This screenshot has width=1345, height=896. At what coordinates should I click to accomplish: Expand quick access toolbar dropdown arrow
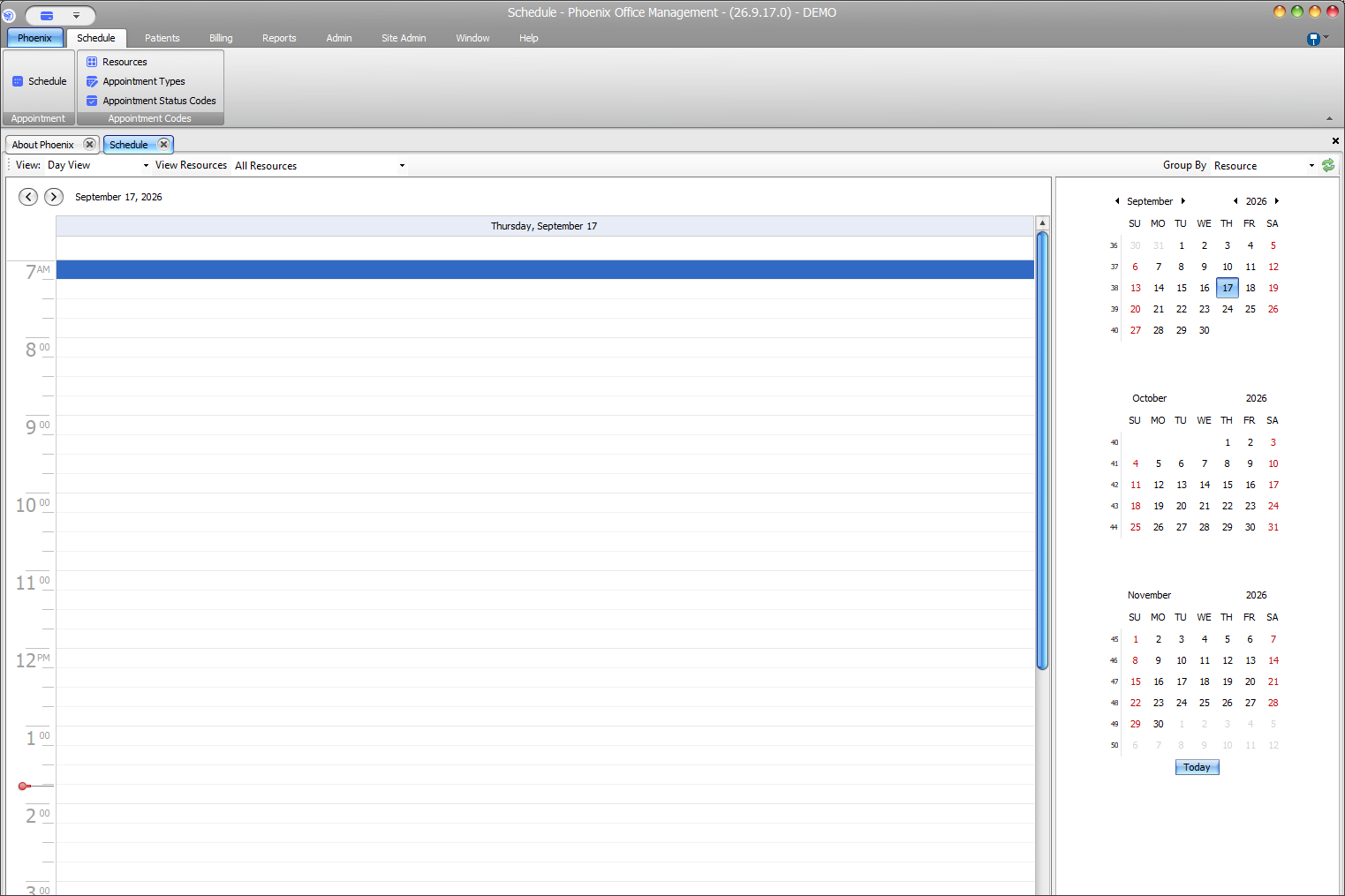[77, 15]
